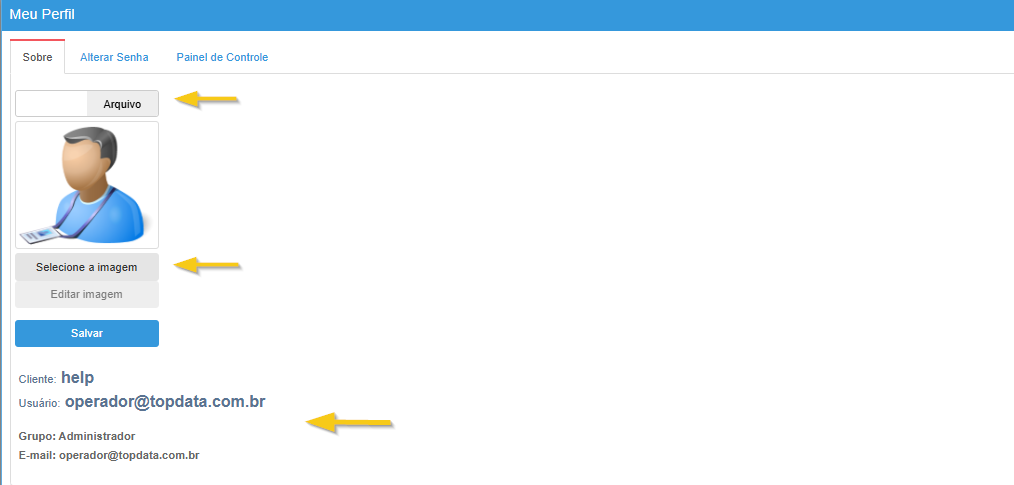
Task: Switch to the Alterar Senha tab
Action: [114, 57]
